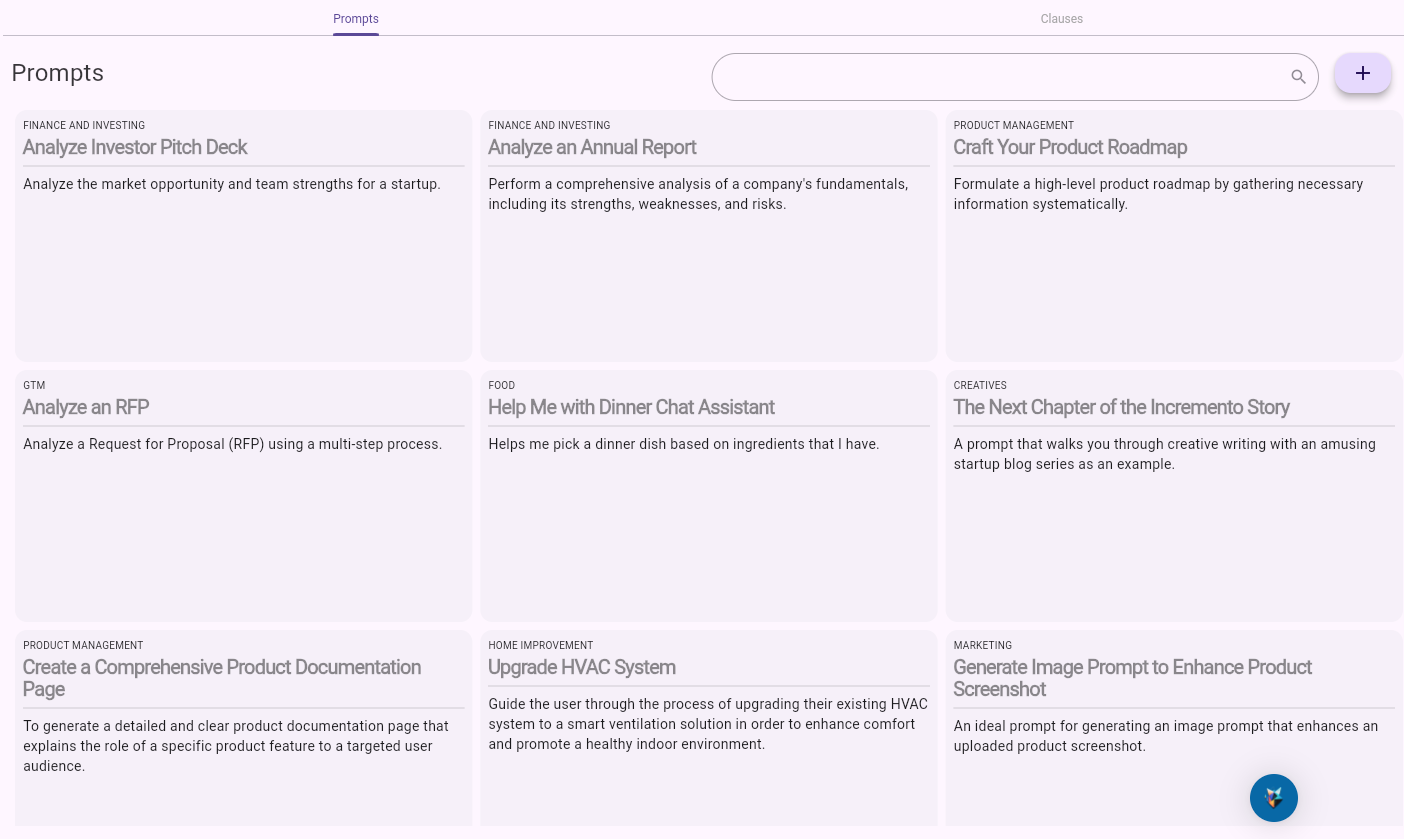The image size is (1404, 839).
Task: Click 'An ideal prompt for generating' description
Action: [x=1166, y=736]
